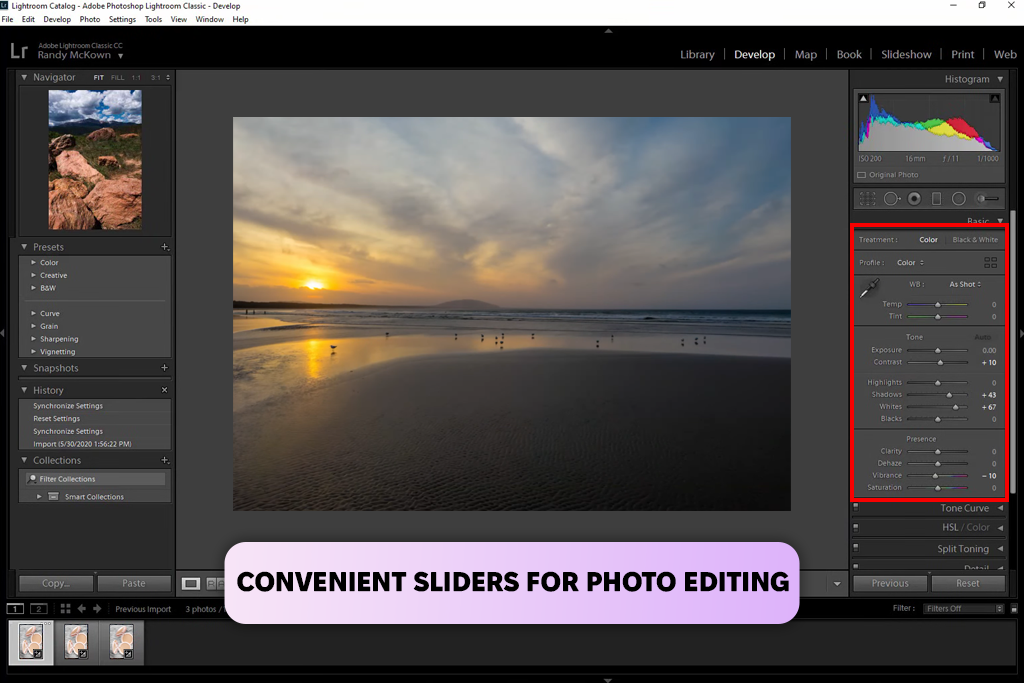Select the Graduated Filter tool icon

coord(936,199)
